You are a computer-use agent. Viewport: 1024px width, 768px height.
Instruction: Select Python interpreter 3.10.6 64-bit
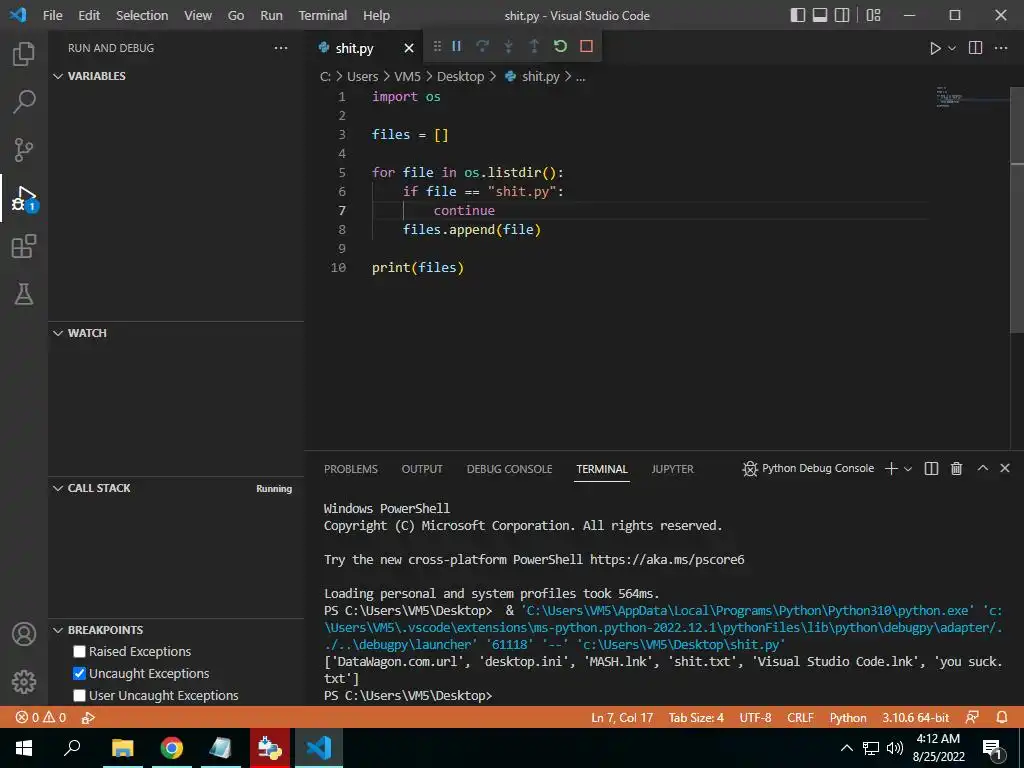click(916, 718)
